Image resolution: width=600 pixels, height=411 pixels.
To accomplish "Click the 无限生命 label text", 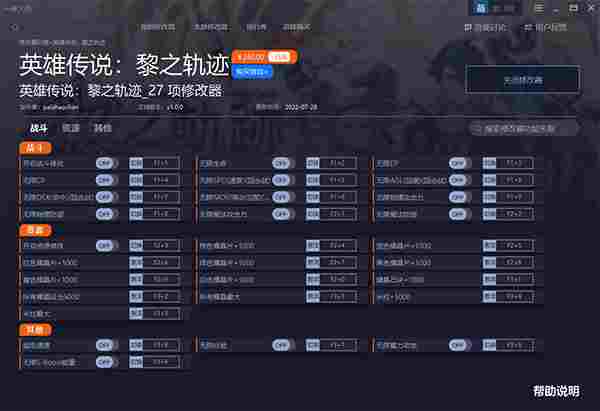I will click(x=214, y=164).
